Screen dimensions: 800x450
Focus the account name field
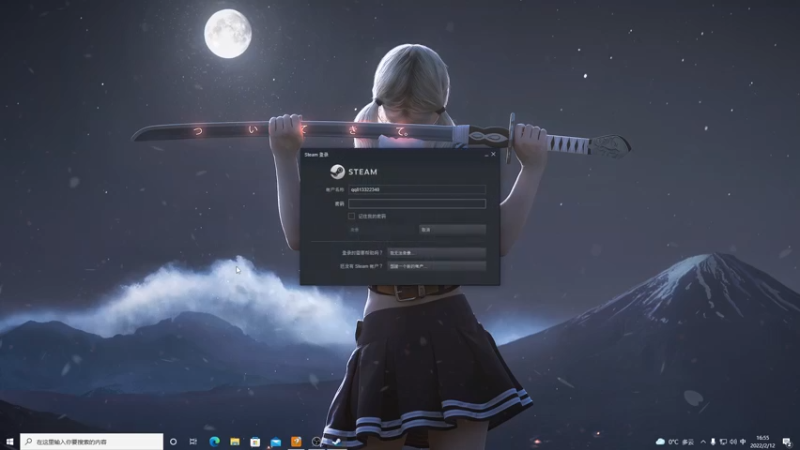coord(417,189)
